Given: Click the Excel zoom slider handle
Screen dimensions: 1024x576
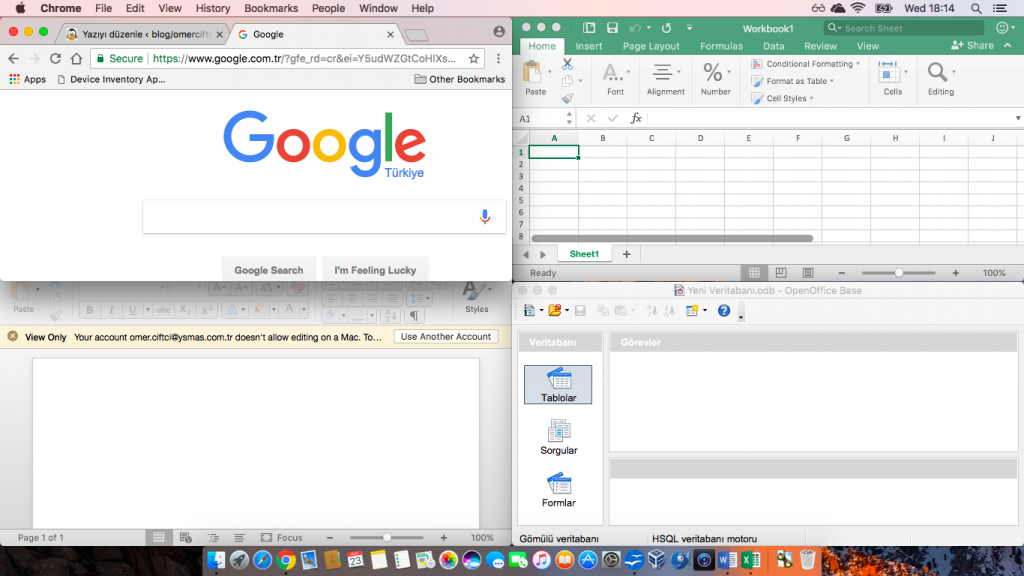Looking at the screenshot, I should (900, 273).
